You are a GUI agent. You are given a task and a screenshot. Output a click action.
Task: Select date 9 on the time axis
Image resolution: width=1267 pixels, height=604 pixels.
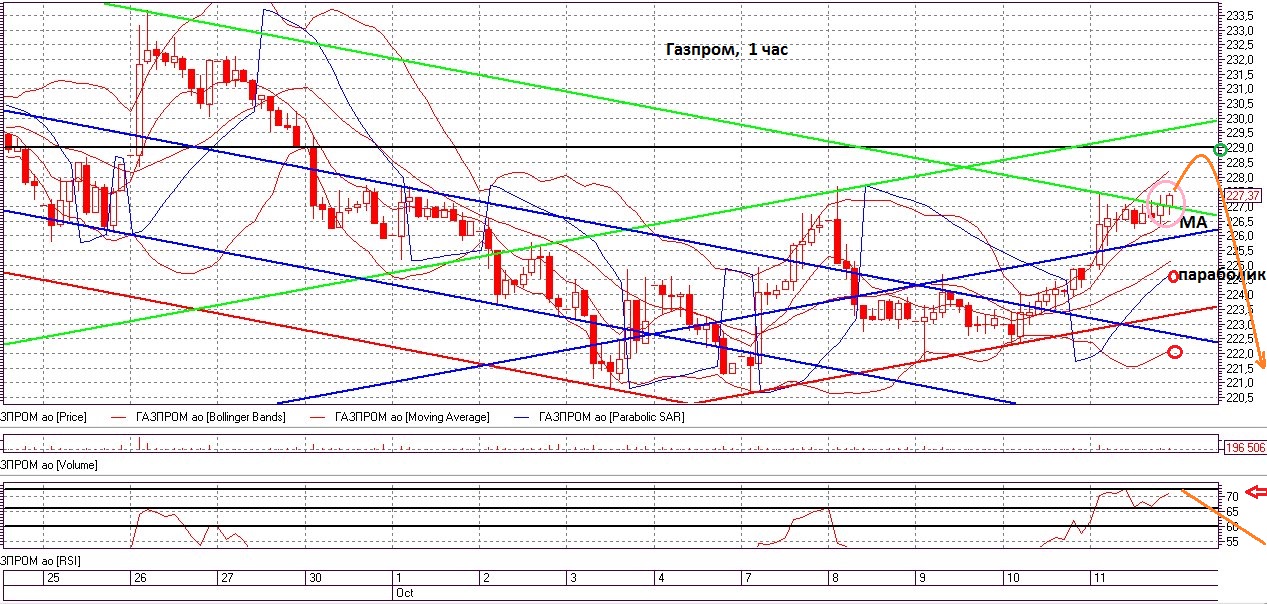click(921, 578)
